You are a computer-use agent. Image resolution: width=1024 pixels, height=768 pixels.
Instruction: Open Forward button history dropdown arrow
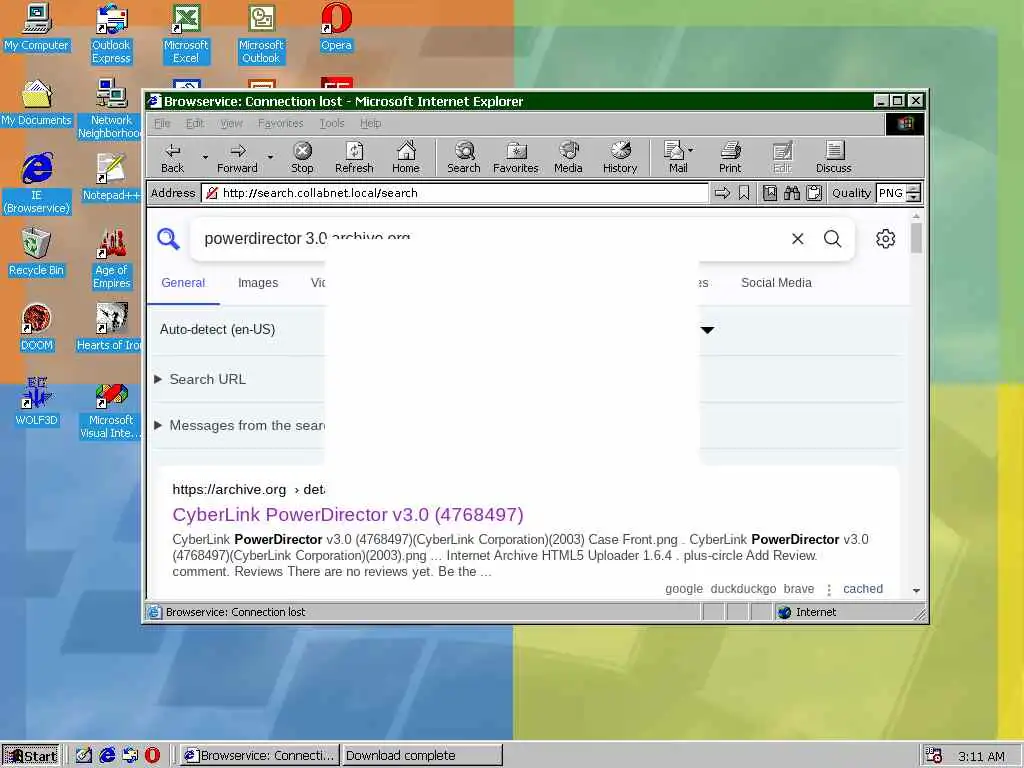pos(270,157)
